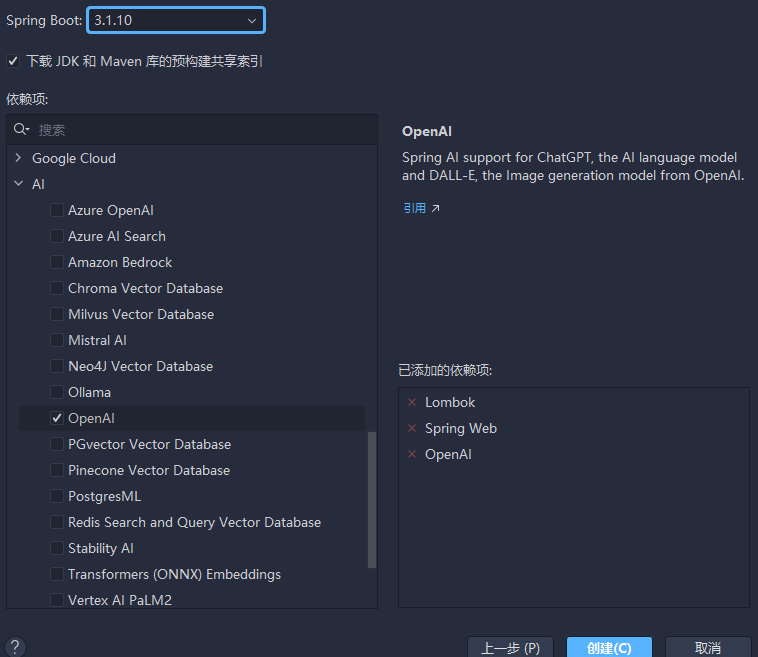The height and width of the screenshot is (657, 758).
Task: Enable the Ollama dependency checkbox
Action: point(57,392)
